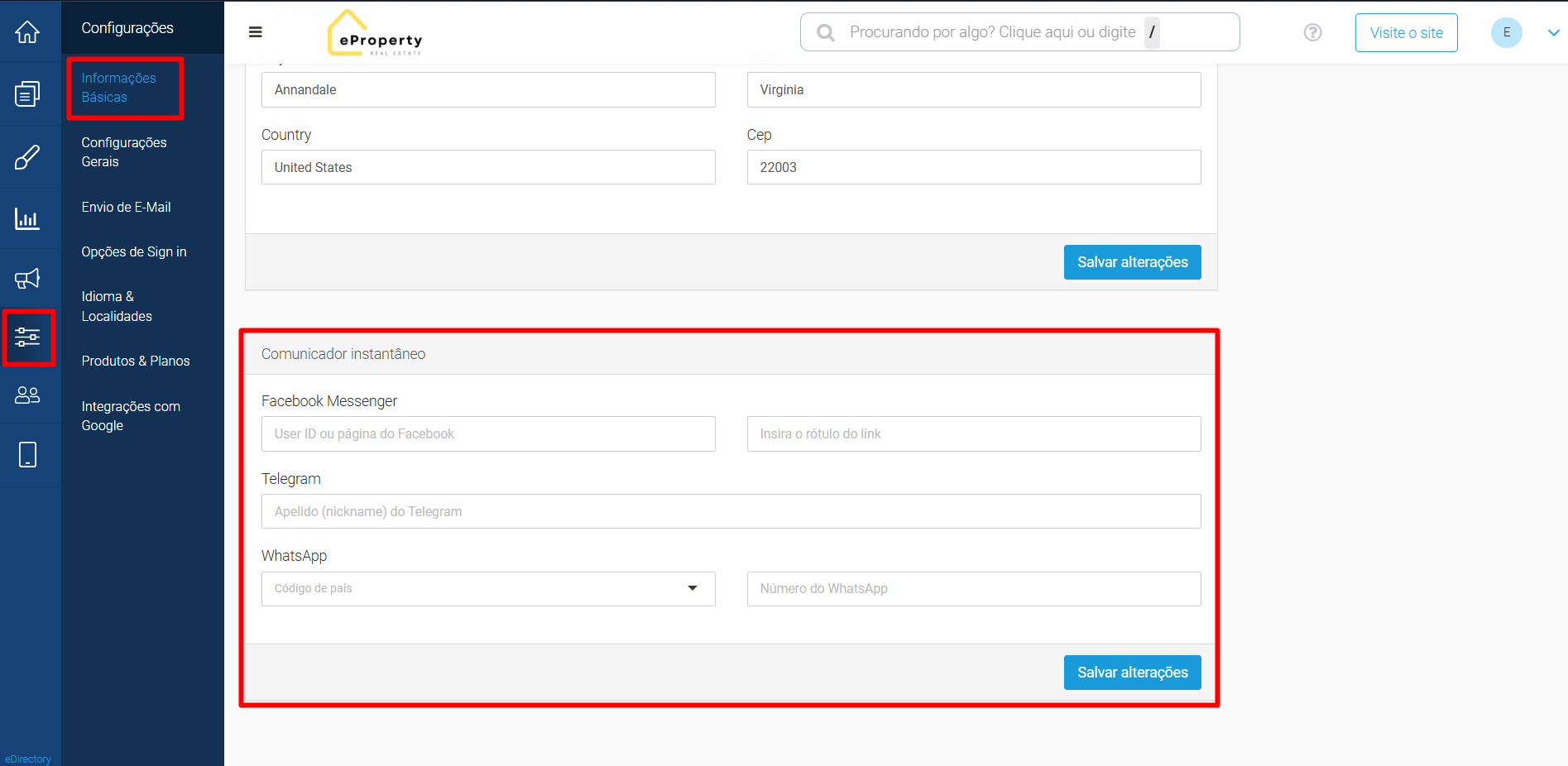Click the eDirectory link
Screen dimensions: 1568x766
coord(28,759)
